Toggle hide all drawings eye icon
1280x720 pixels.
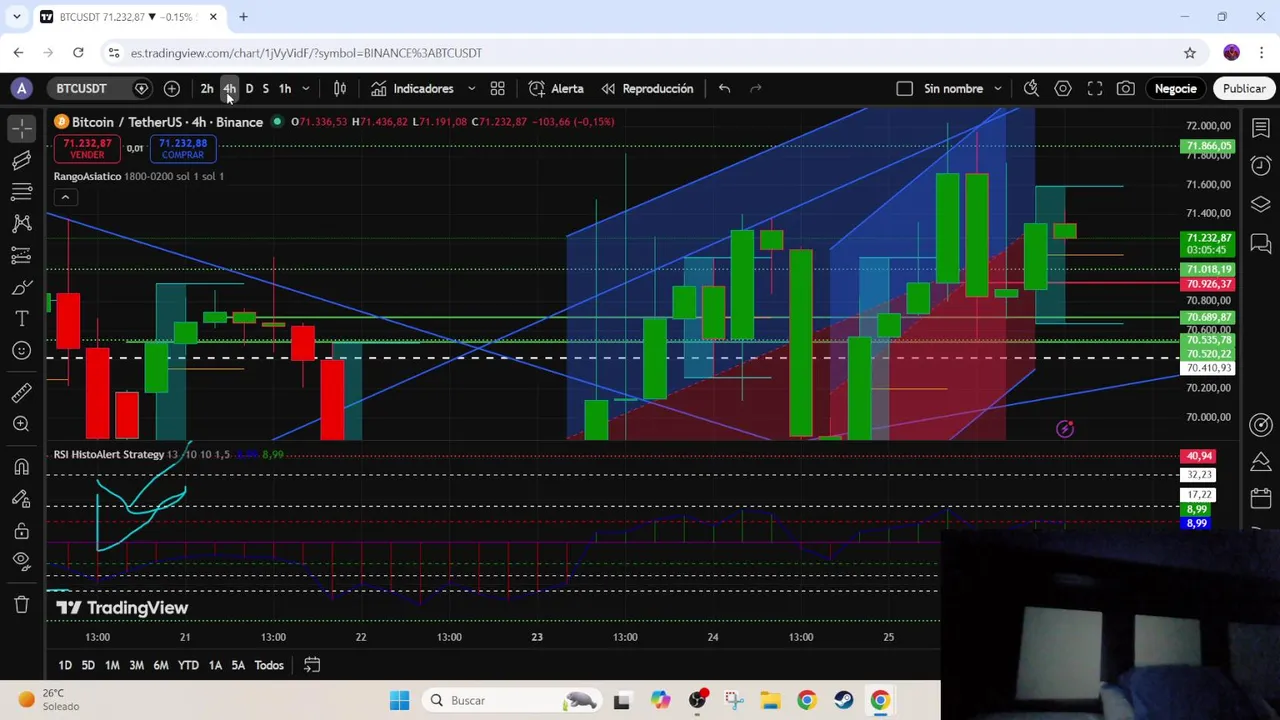21,562
